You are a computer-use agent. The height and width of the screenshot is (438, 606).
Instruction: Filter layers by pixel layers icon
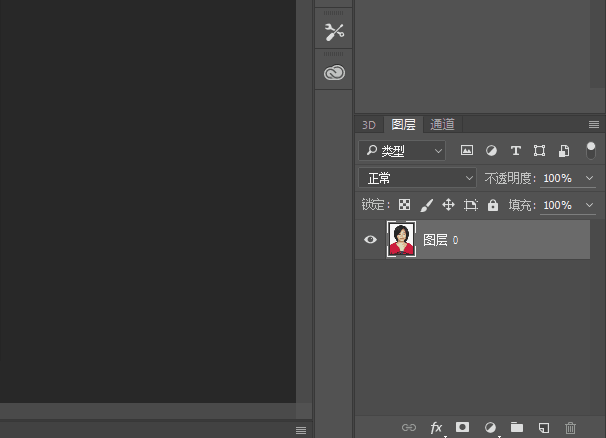[x=467, y=150]
